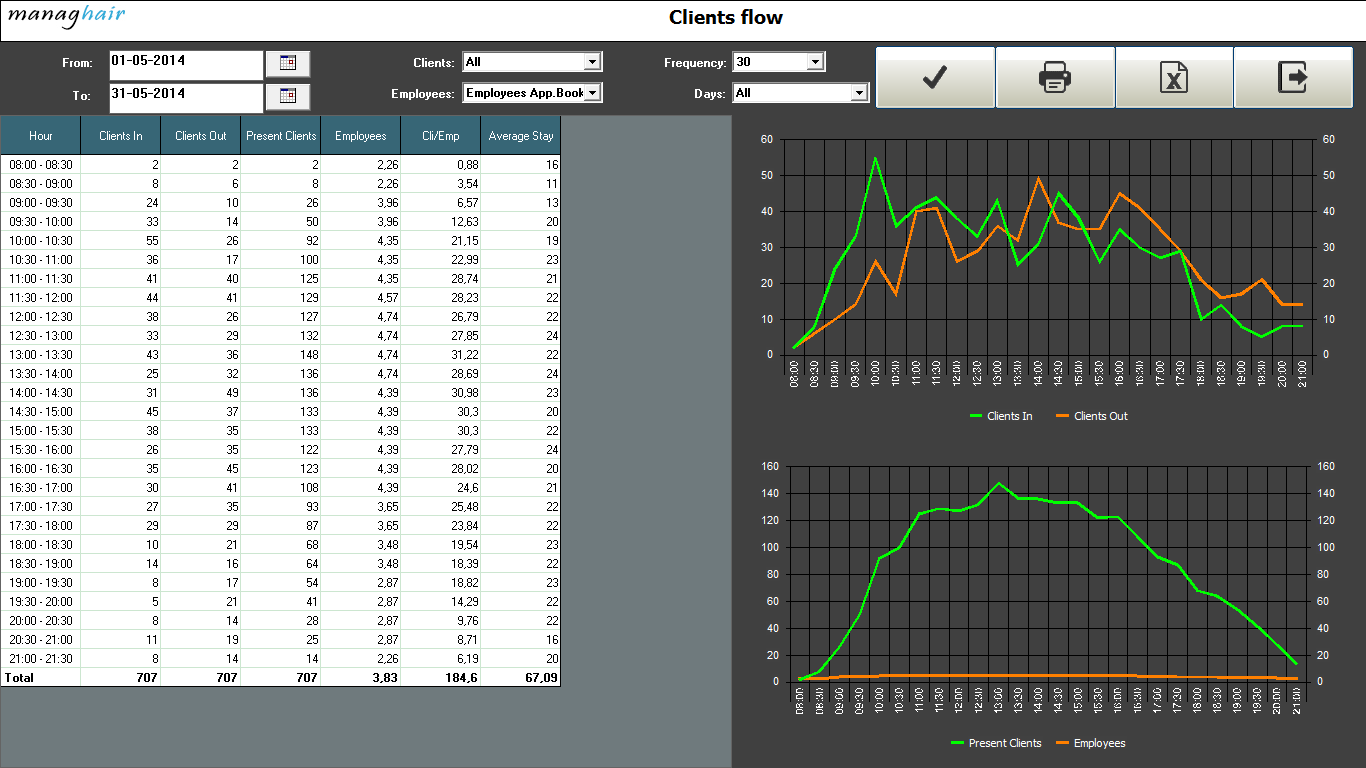
Task: Expand the Employees dropdown
Action: (592, 93)
